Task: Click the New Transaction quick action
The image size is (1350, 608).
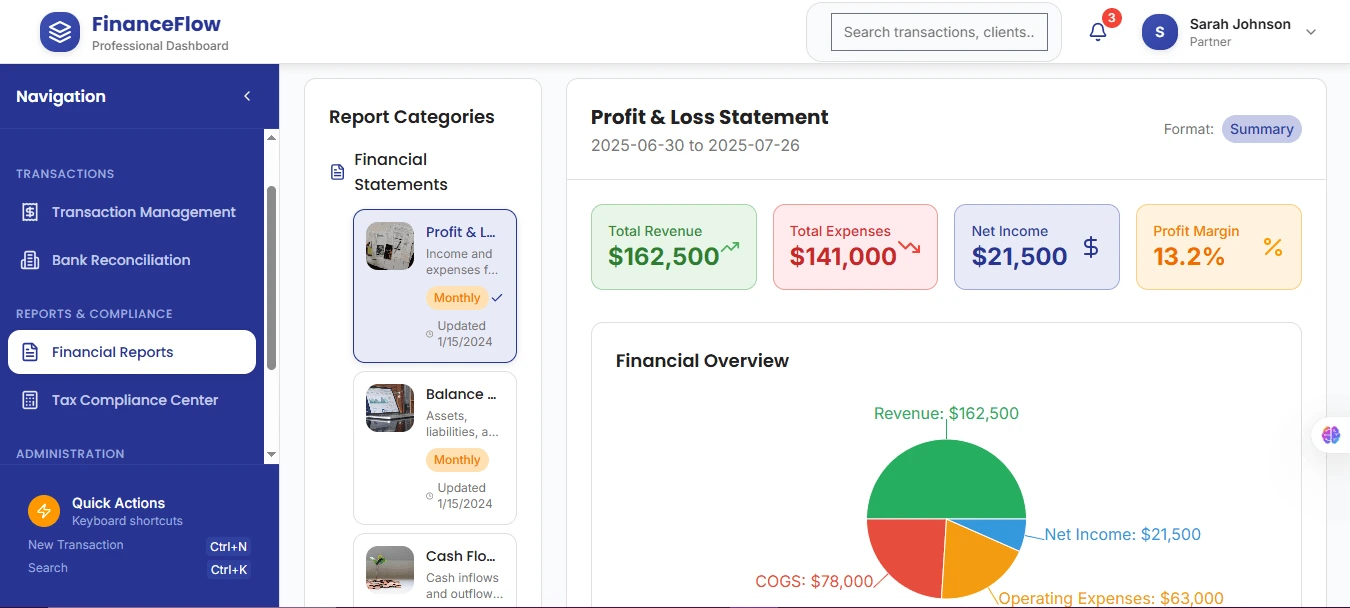Action: tap(75, 544)
